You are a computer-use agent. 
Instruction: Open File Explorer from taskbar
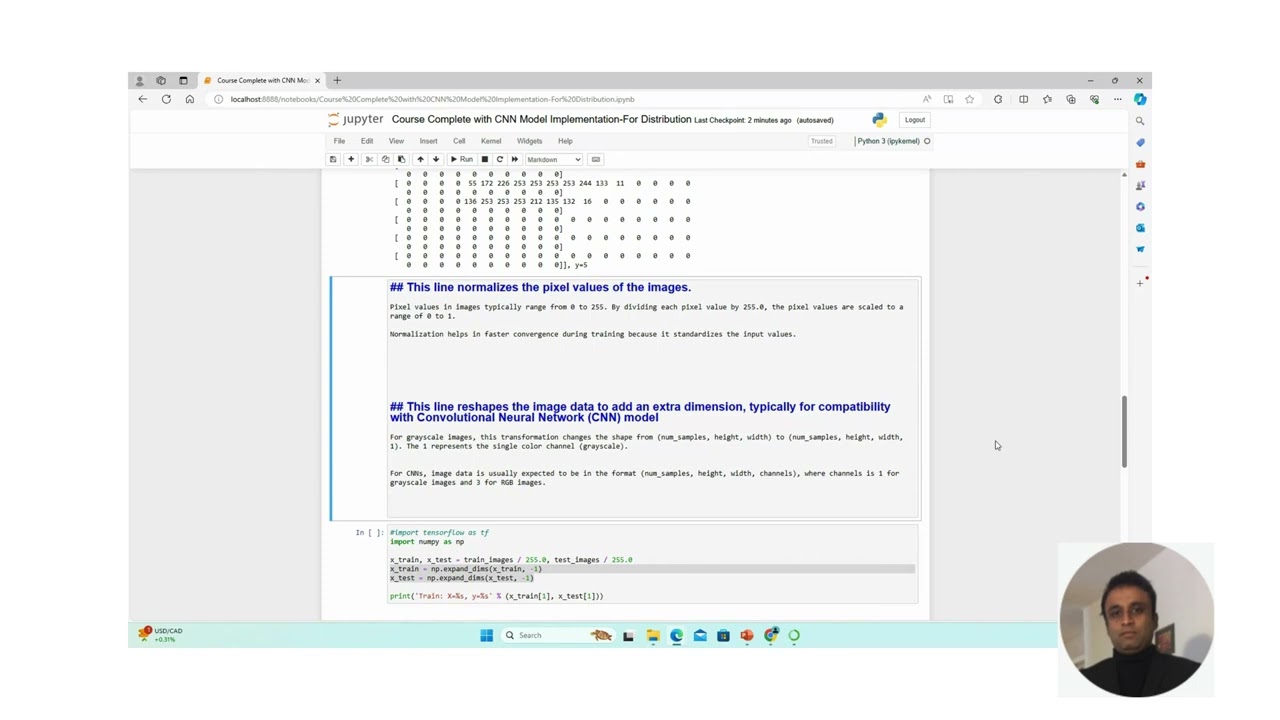click(652, 635)
